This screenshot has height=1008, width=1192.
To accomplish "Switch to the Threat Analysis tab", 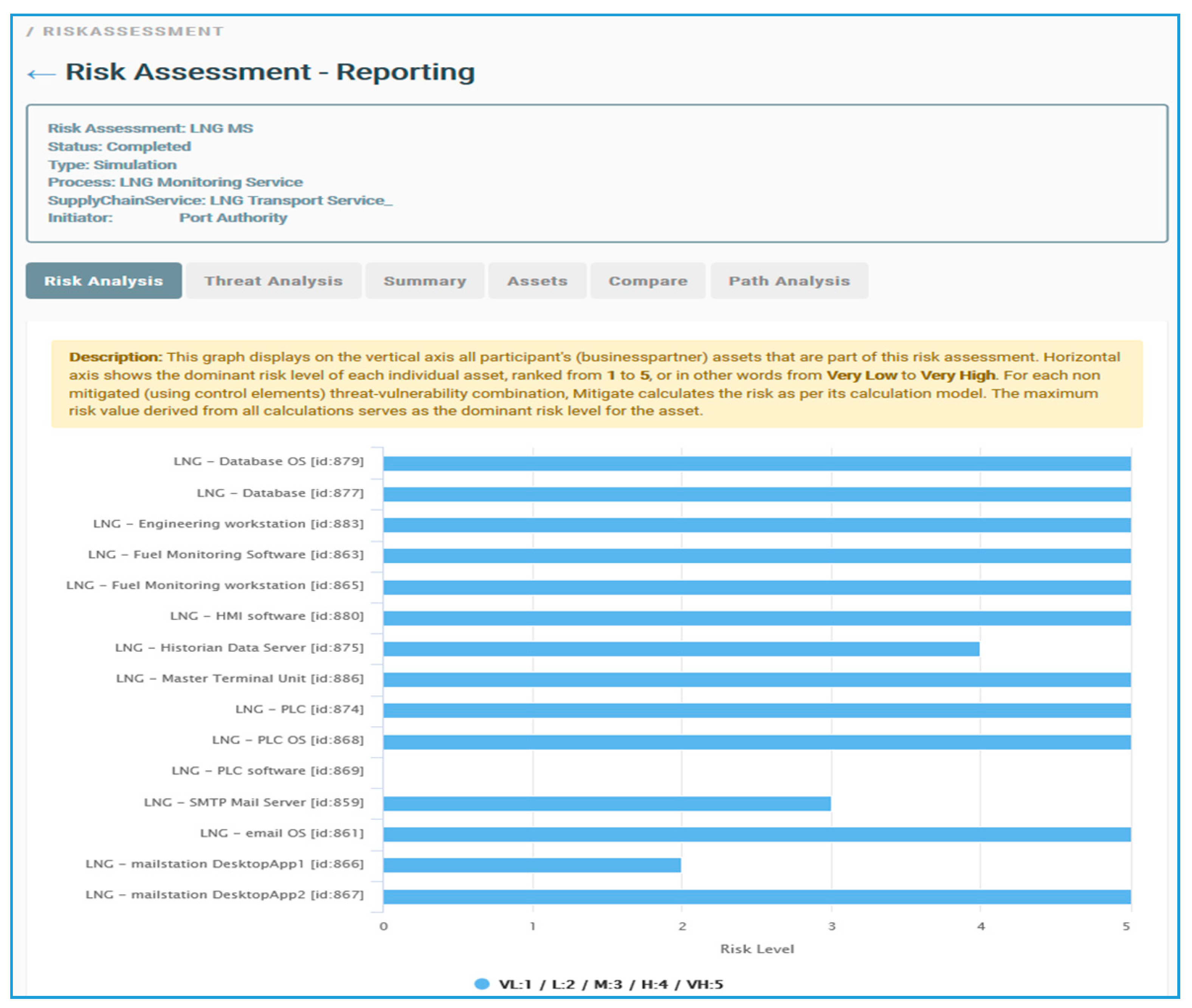I will click(x=273, y=281).
